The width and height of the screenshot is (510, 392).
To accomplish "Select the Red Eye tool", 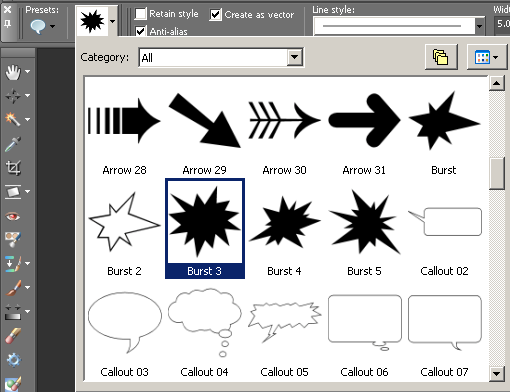I will tap(13, 217).
